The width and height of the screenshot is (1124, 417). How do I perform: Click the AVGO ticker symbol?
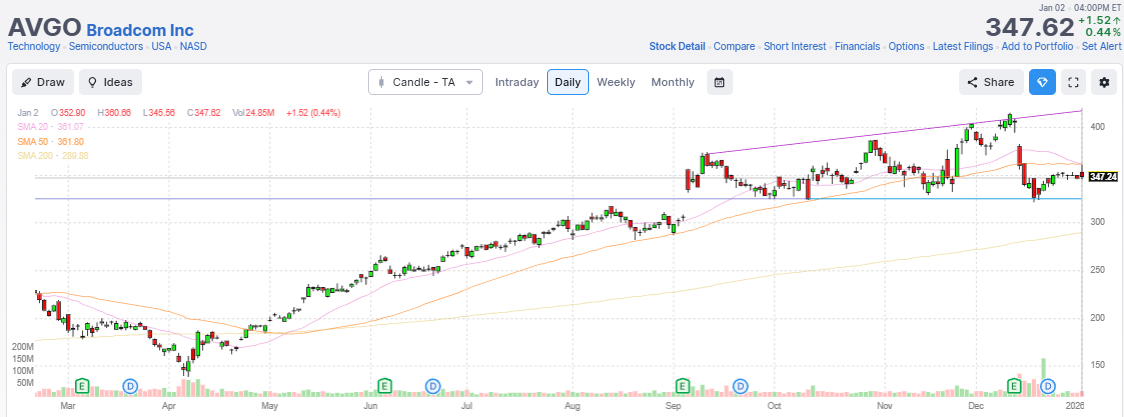point(44,27)
